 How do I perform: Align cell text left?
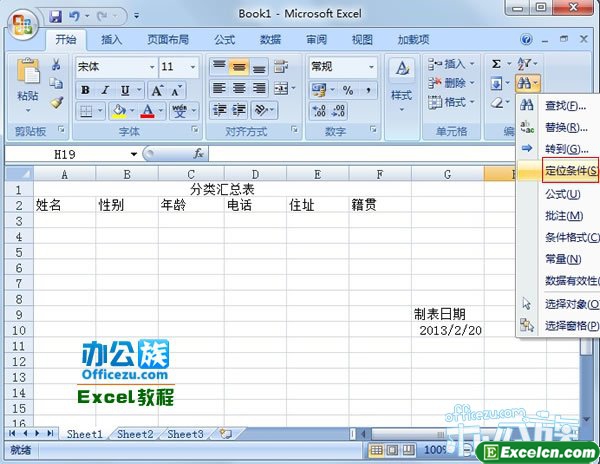point(219,89)
